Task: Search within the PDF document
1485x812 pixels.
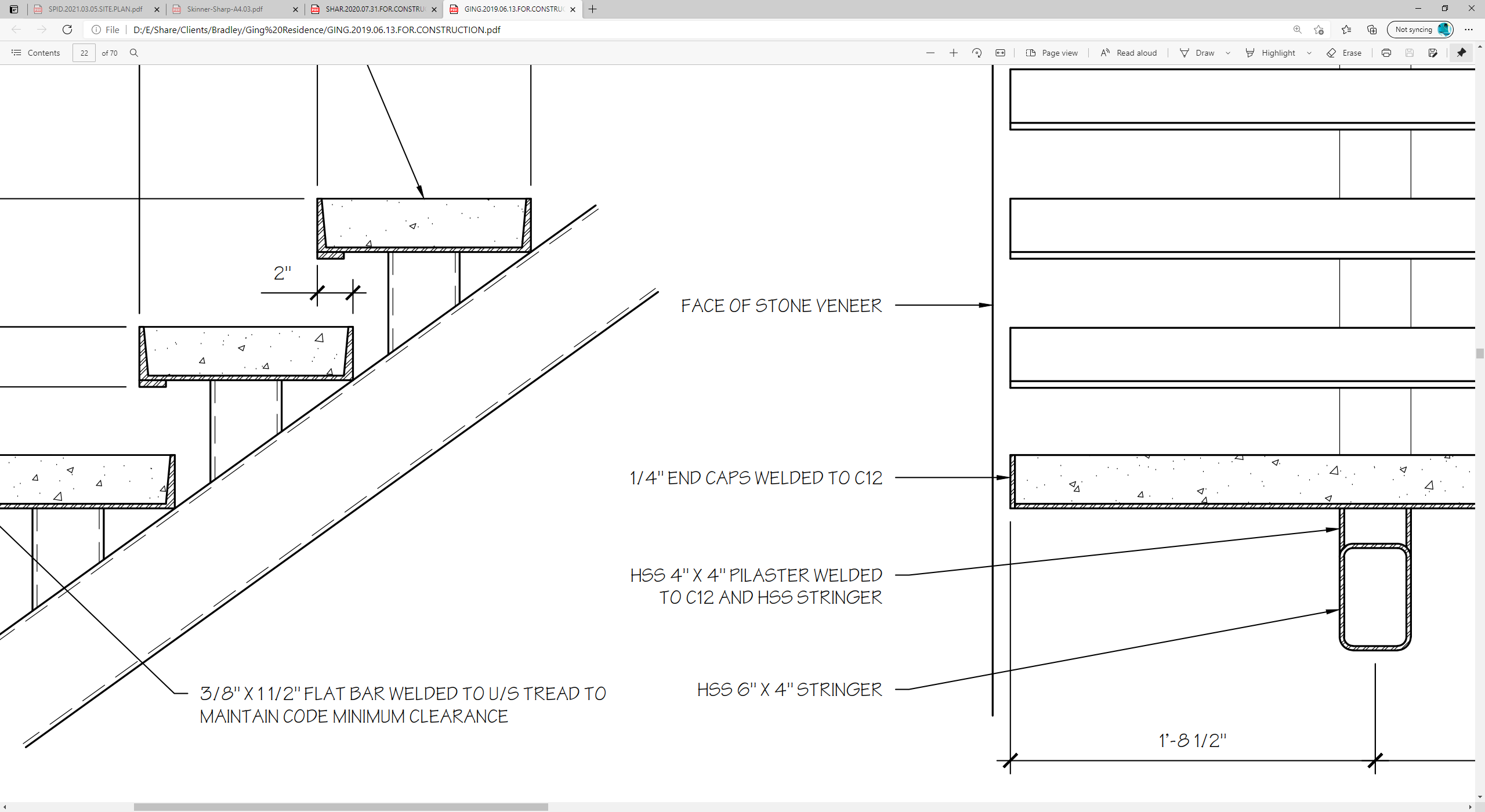Action: click(x=133, y=53)
